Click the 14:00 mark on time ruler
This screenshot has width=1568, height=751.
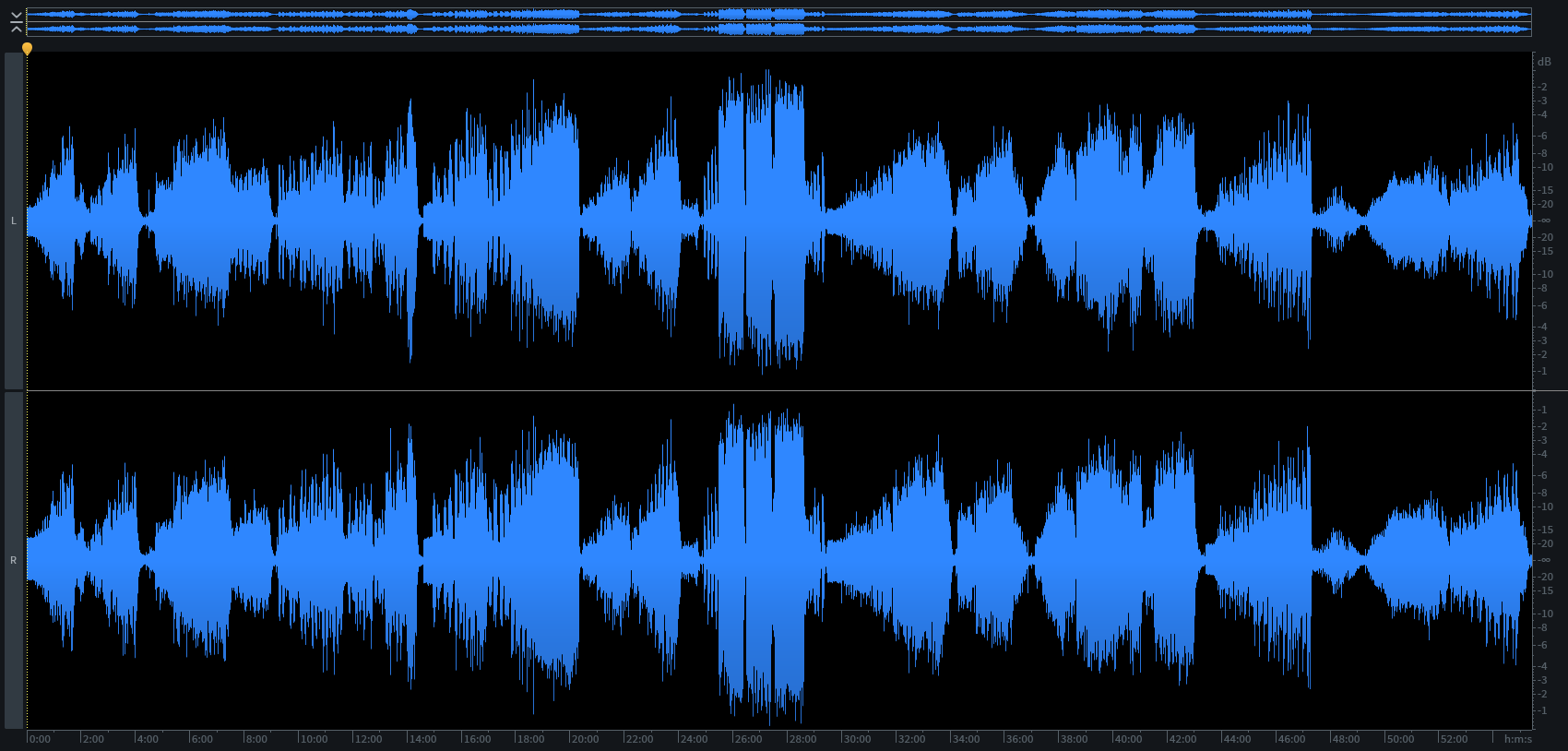click(422, 739)
